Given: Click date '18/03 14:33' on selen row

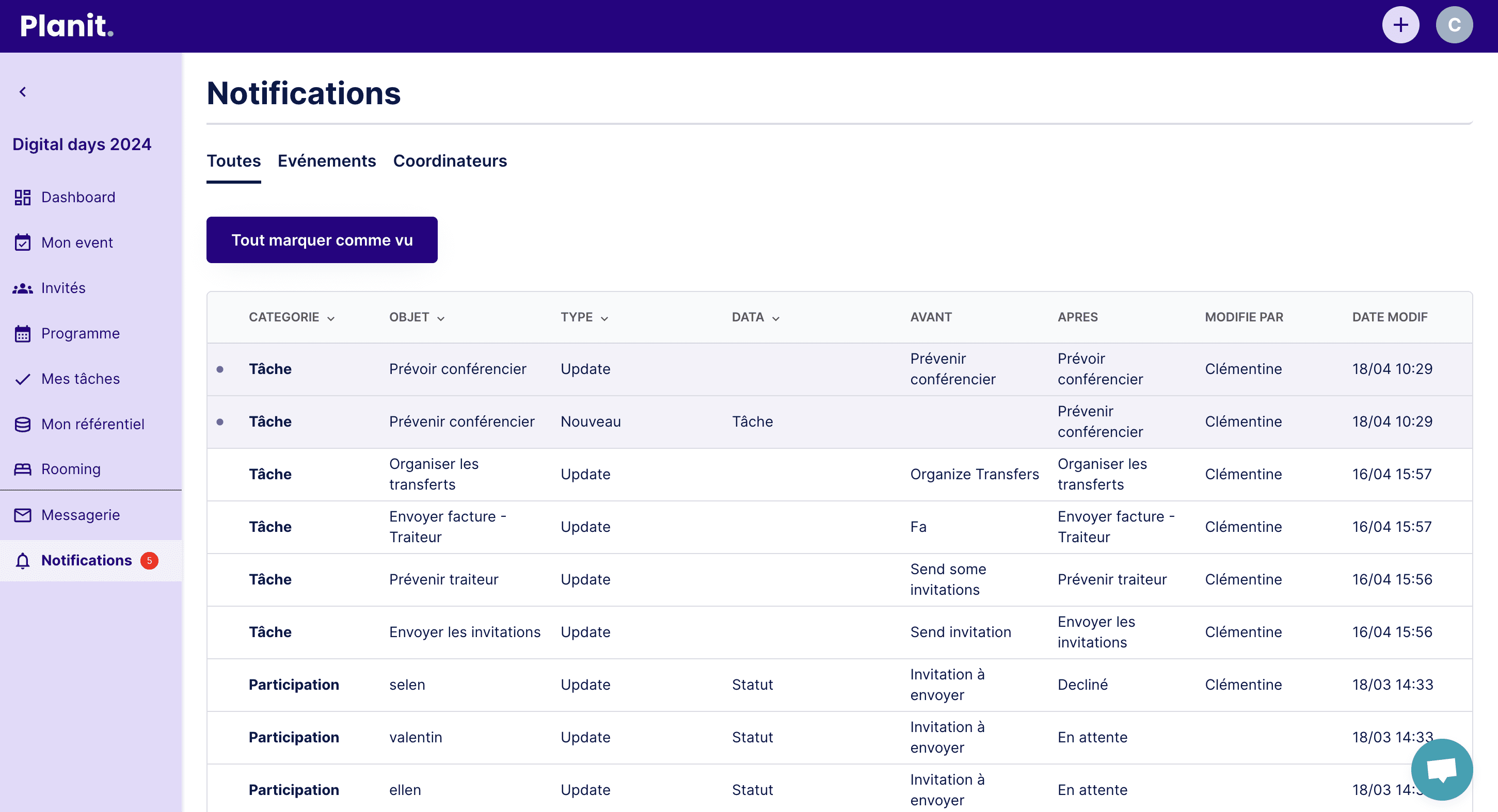Looking at the screenshot, I should pyautogui.click(x=1392, y=685).
